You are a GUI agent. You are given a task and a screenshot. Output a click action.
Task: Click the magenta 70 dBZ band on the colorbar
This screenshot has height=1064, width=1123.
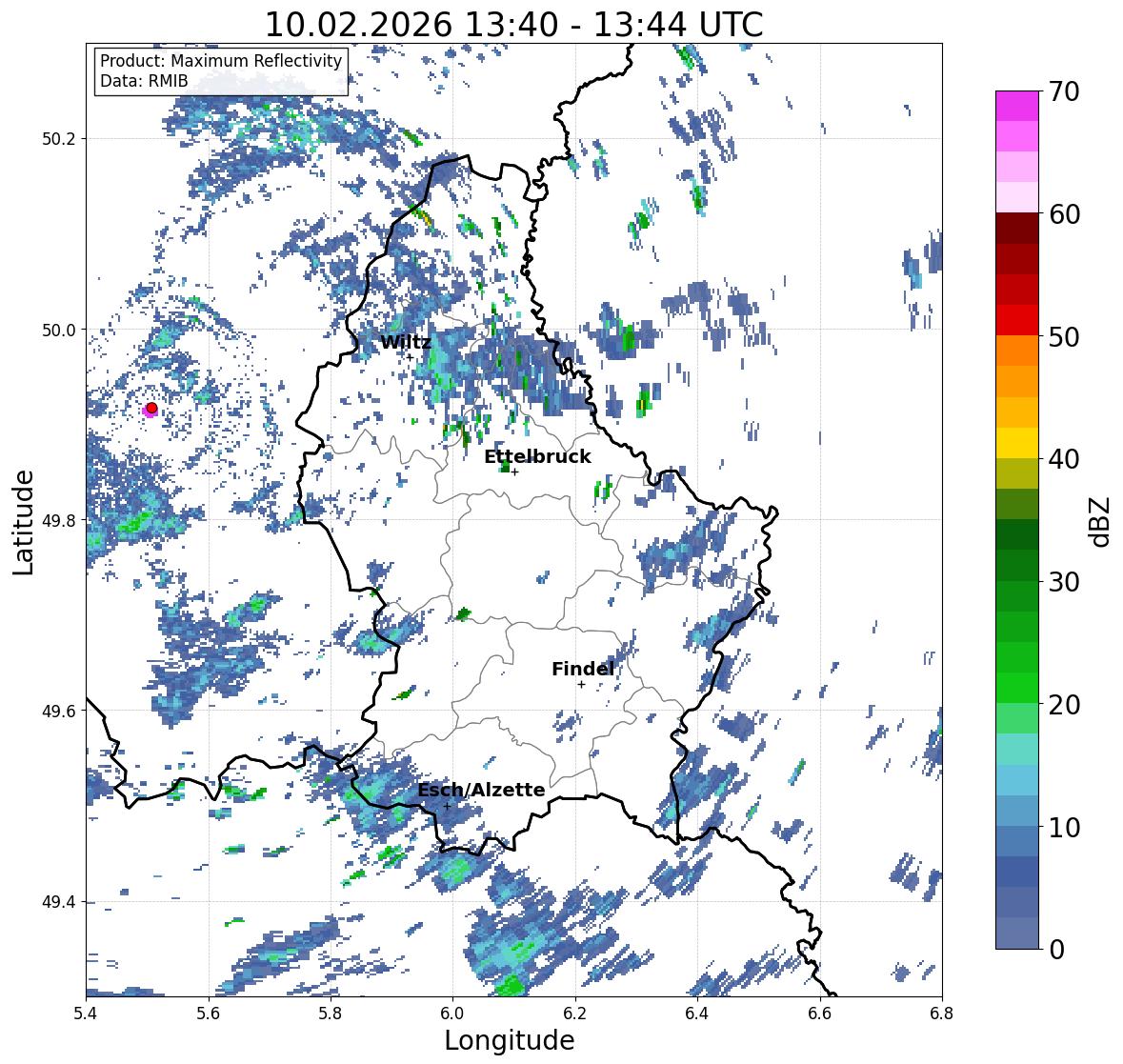pos(1016,106)
